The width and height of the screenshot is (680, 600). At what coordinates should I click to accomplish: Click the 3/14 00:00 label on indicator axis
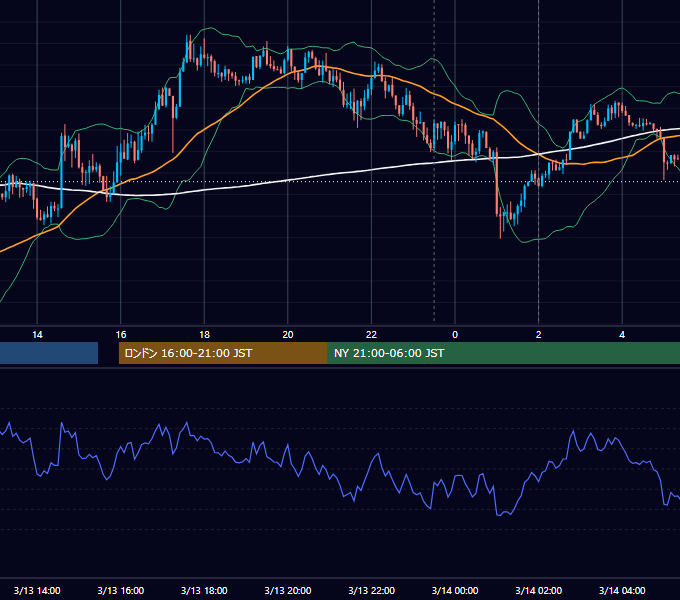(x=455, y=590)
